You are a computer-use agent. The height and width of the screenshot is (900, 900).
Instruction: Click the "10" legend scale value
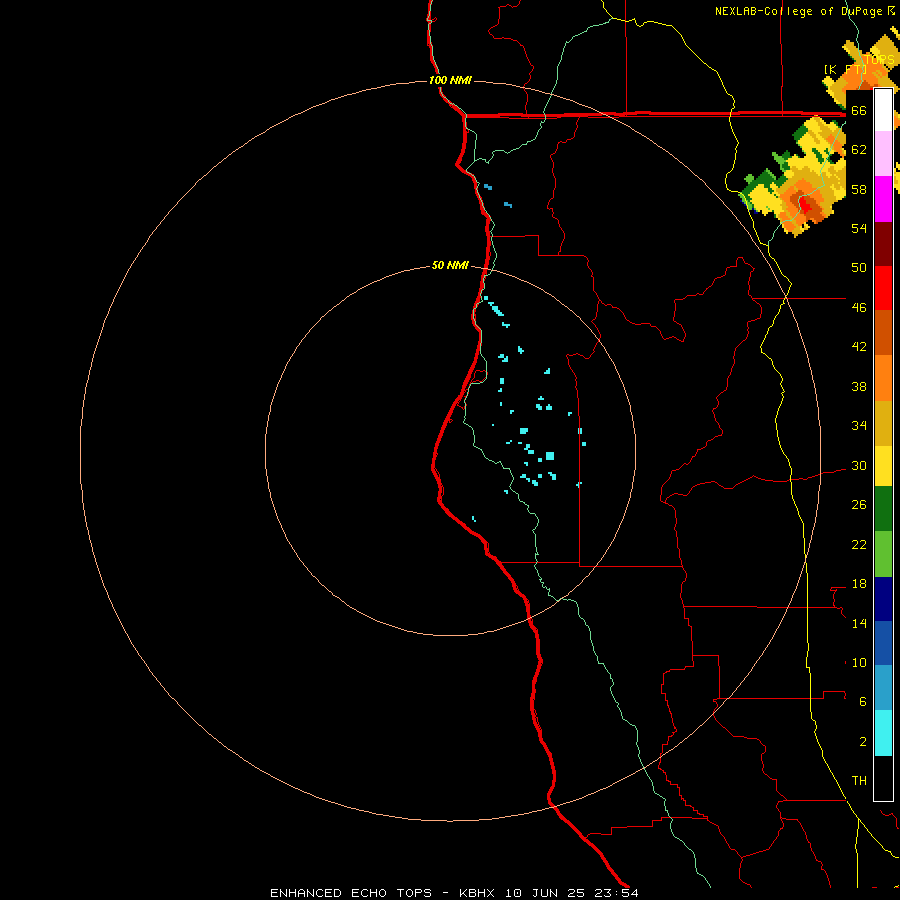pos(859,663)
